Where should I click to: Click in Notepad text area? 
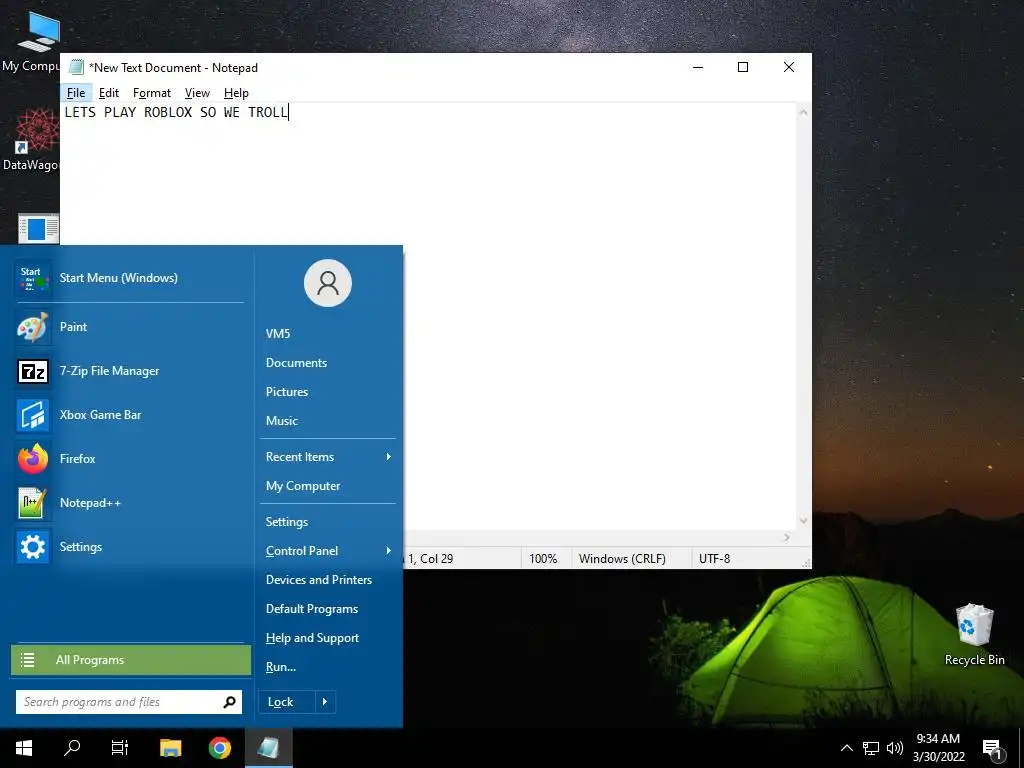click(x=428, y=317)
